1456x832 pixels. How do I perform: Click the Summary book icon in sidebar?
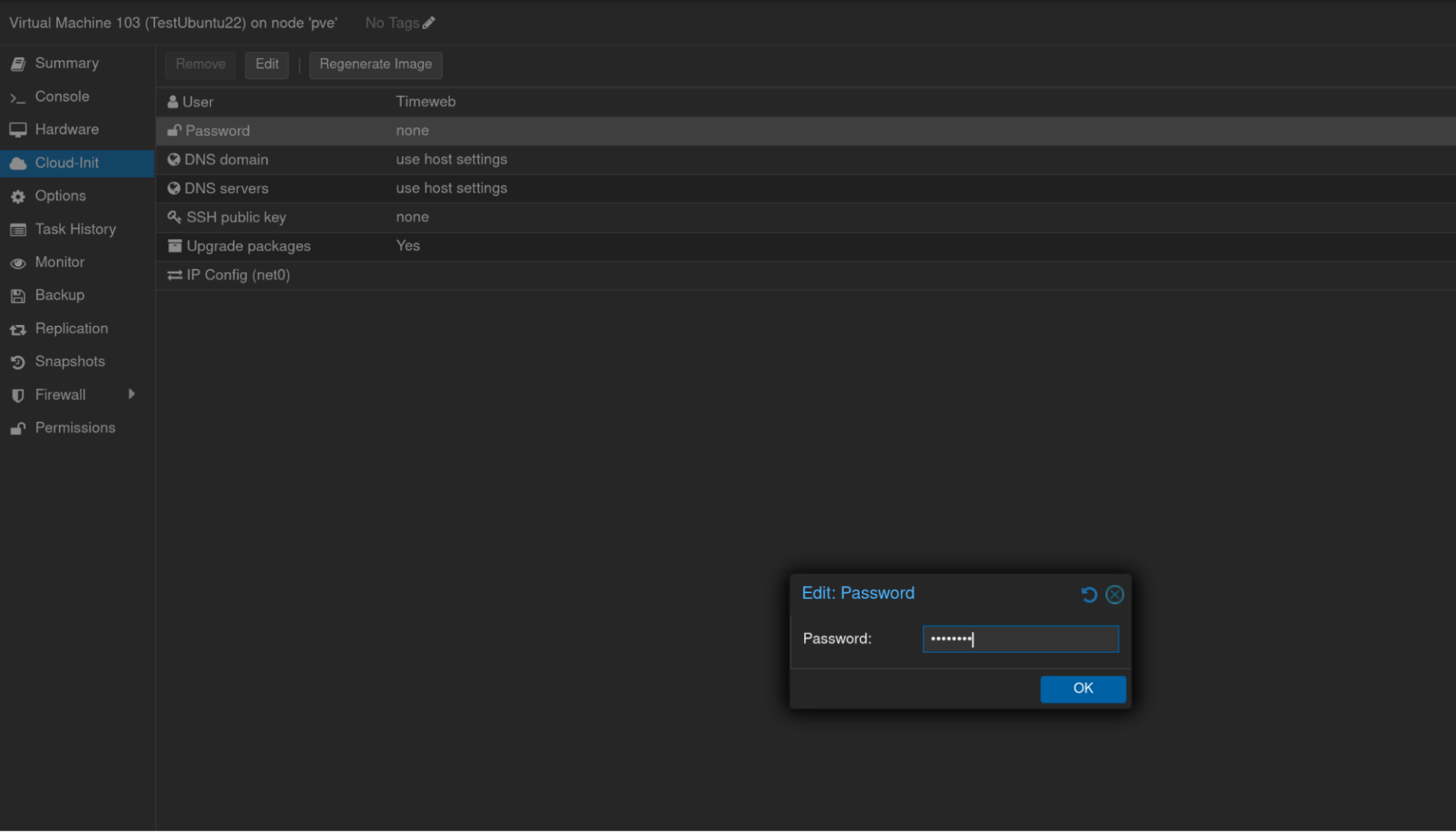click(18, 64)
